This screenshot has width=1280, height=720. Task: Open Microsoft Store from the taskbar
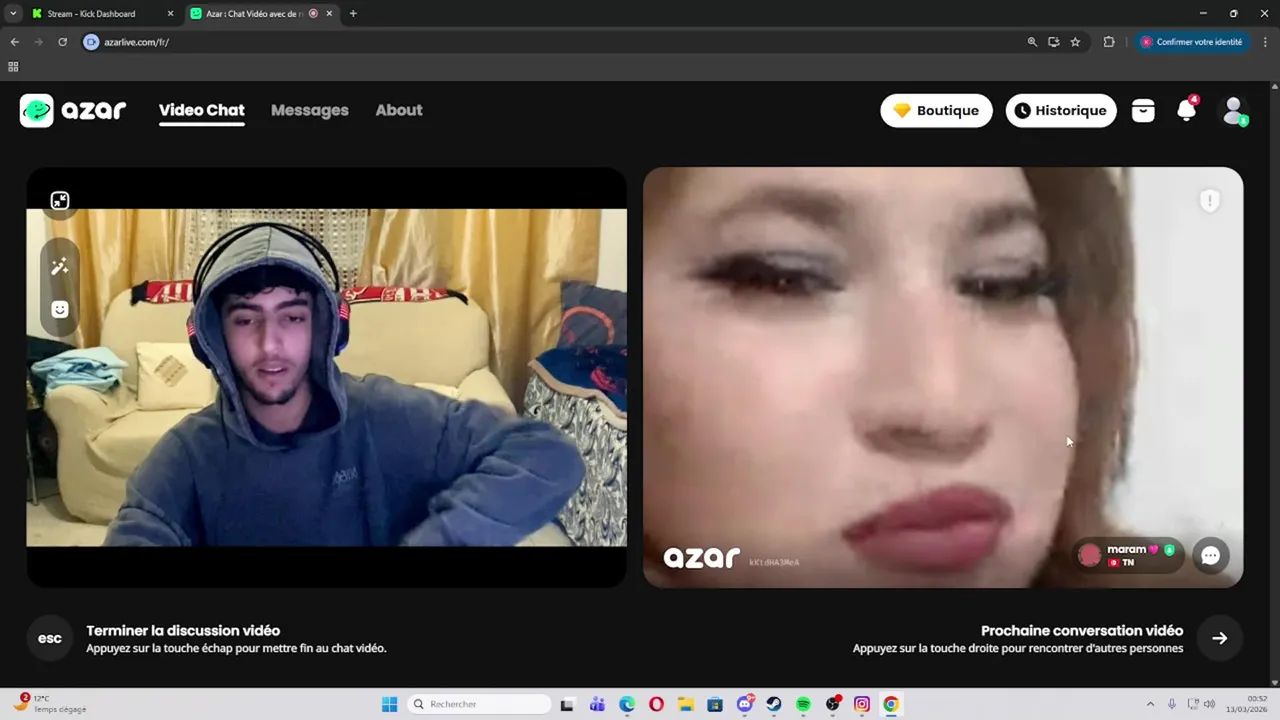[x=714, y=704]
